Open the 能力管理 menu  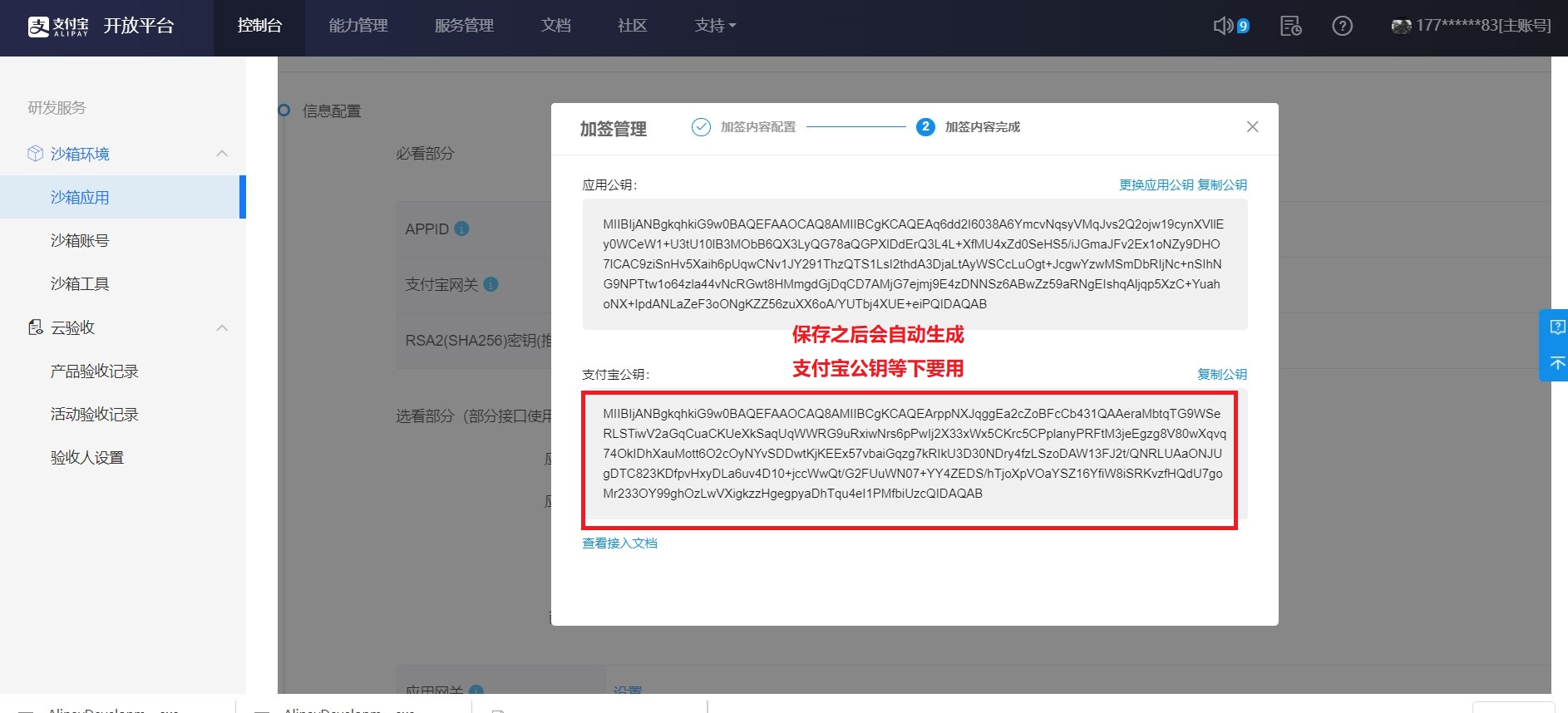358,26
